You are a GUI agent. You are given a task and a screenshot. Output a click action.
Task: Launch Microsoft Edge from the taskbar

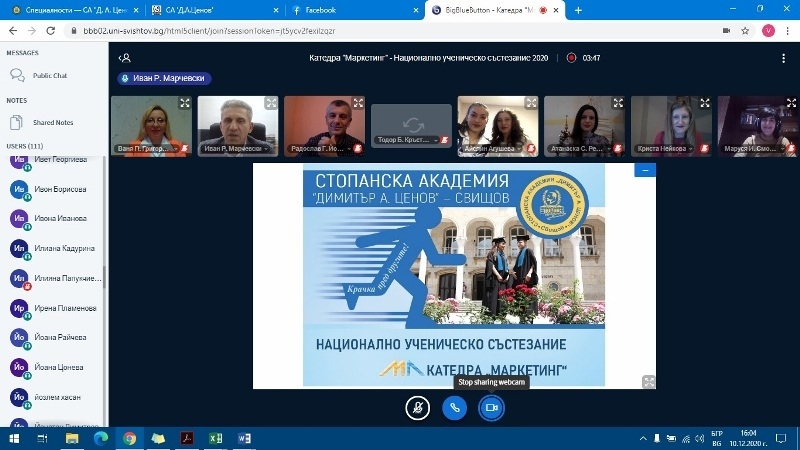pos(101,438)
